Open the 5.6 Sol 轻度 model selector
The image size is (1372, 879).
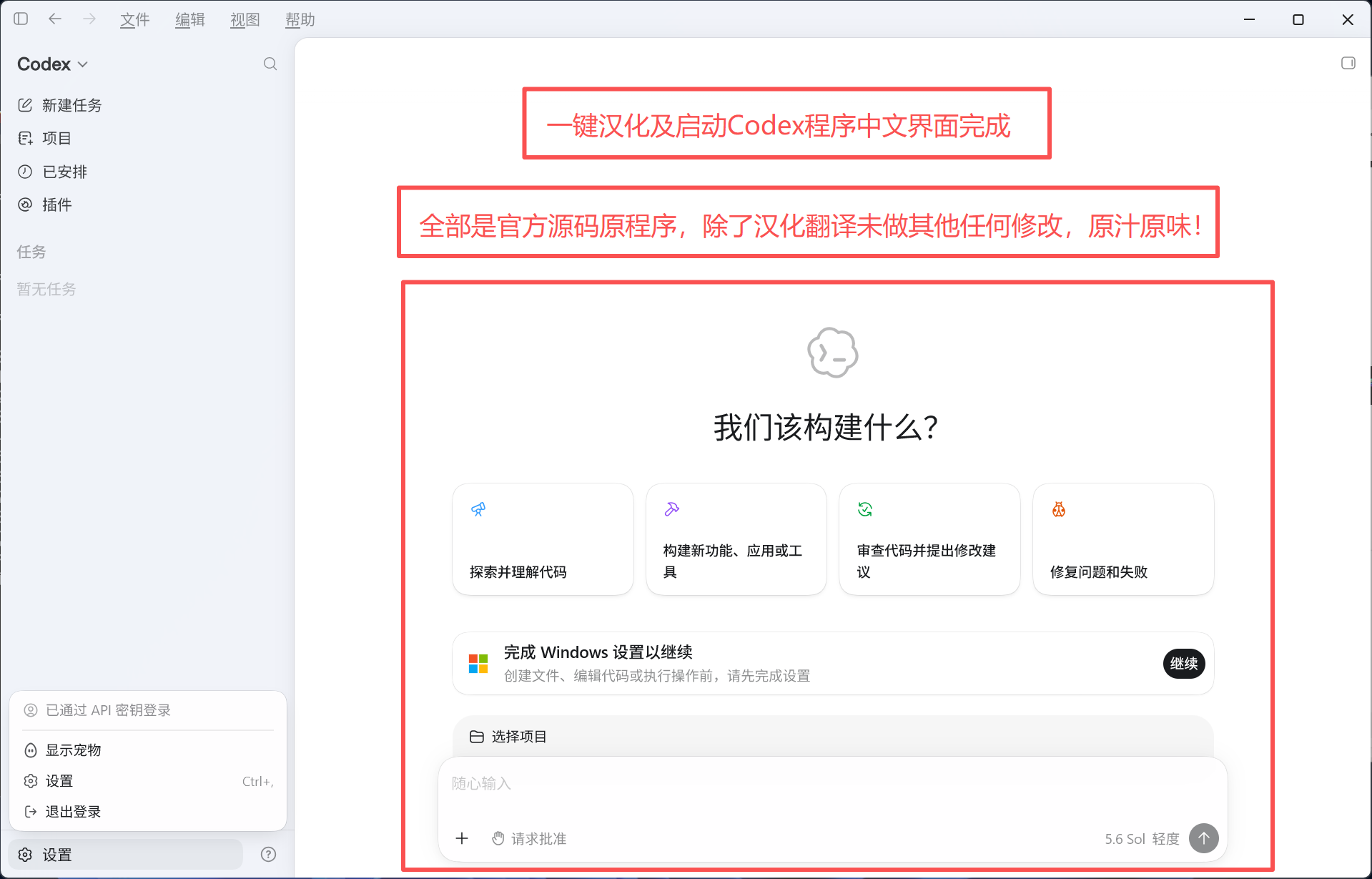coord(1142,839)
